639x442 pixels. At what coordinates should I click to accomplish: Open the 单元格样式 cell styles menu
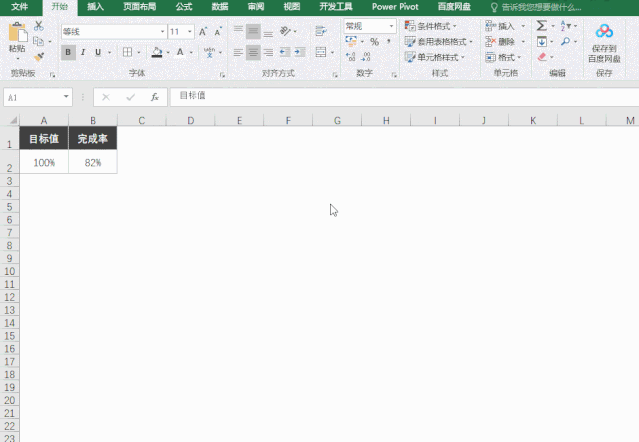click(x=435, y=57)
